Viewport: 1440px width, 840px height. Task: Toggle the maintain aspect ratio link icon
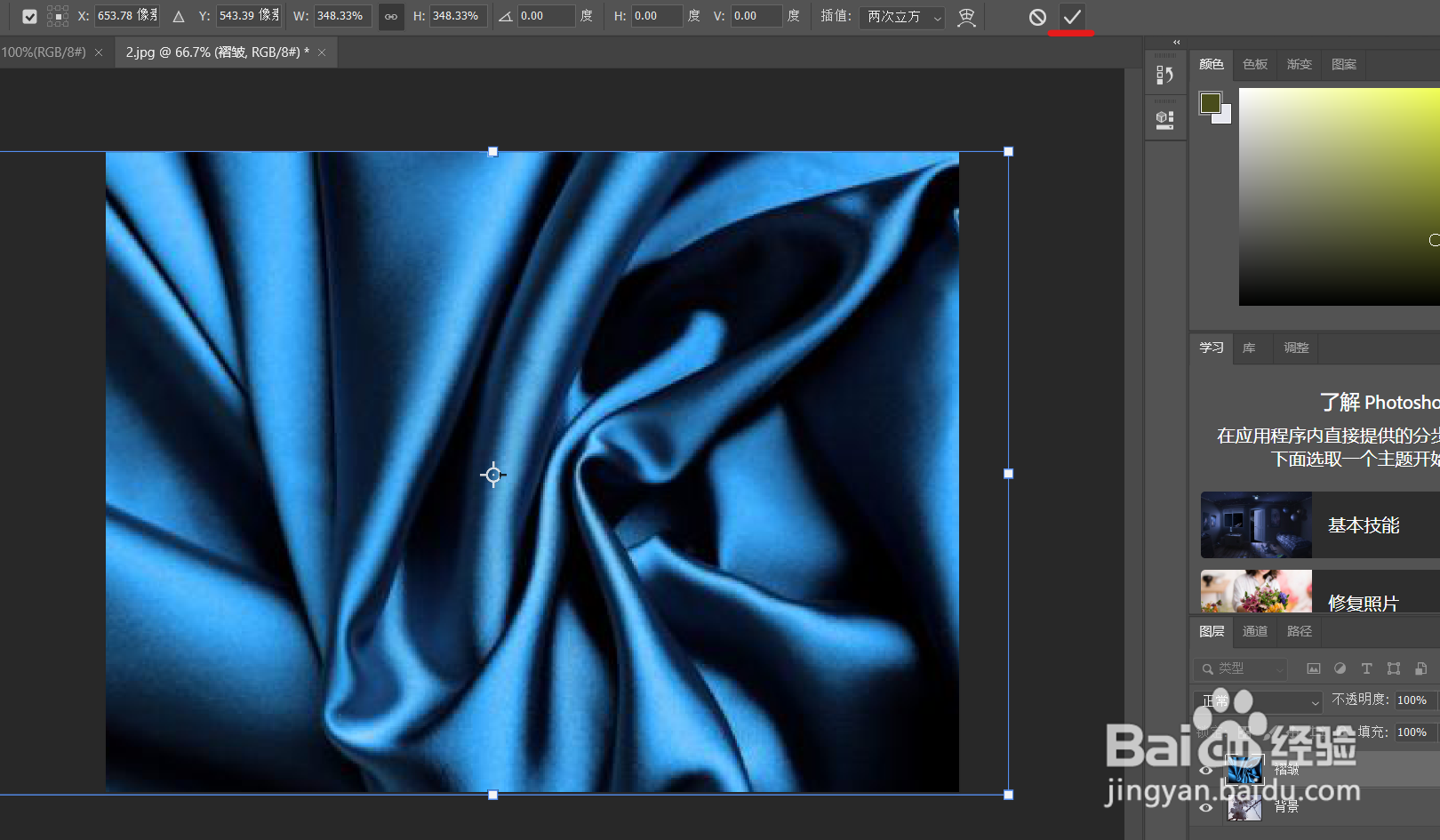tap(391, 17)
